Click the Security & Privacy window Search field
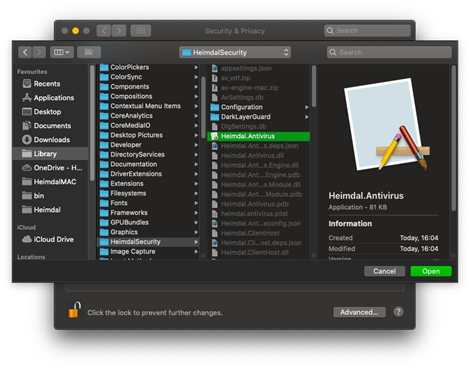The width and height of the screenshot is (470, 369). pos(367,31)
